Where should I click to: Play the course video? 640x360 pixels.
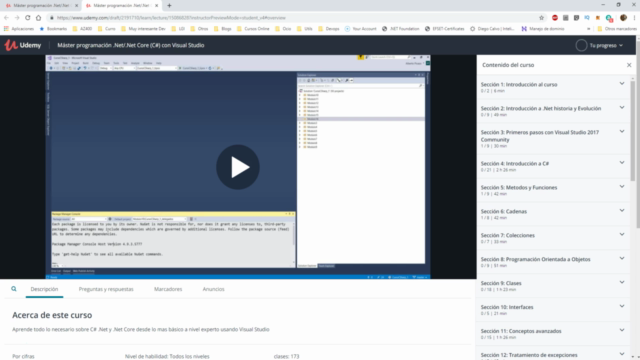pos(238,167)
